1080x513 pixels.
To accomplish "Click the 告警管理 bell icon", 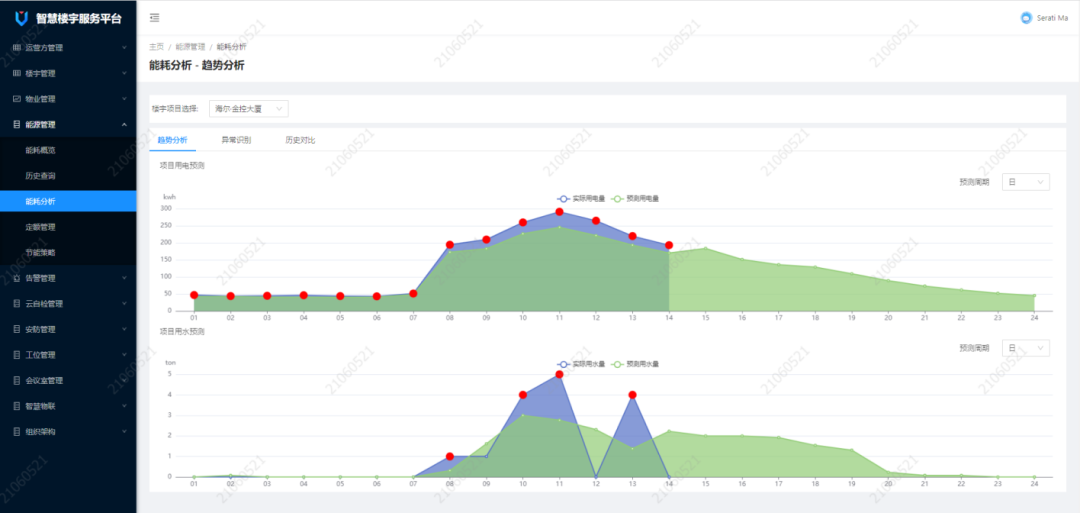I will point(16,278).
